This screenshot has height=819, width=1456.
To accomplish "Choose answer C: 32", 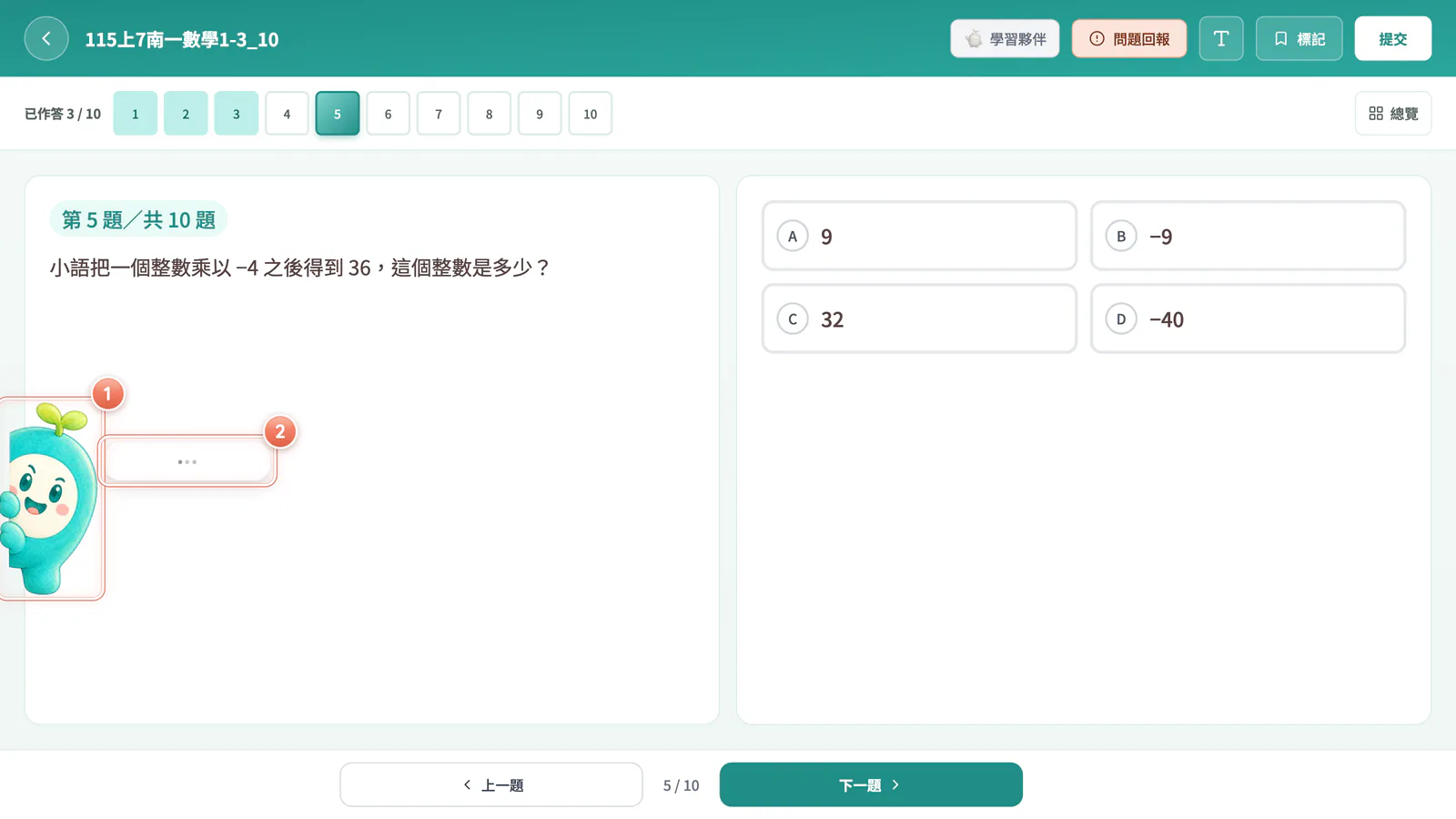I will point(919,318).
